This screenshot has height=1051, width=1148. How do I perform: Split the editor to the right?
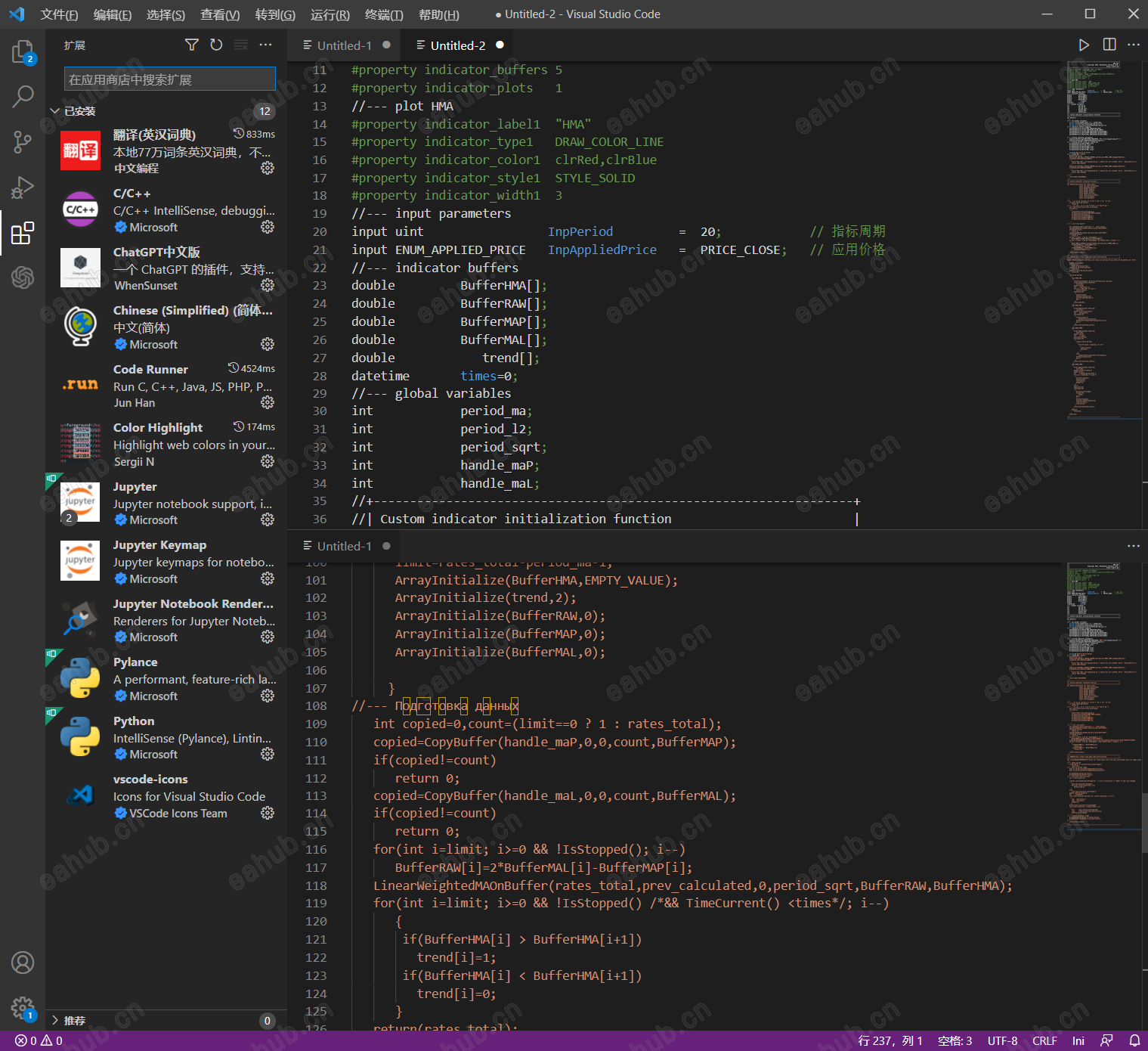[x=1109, y=45]
